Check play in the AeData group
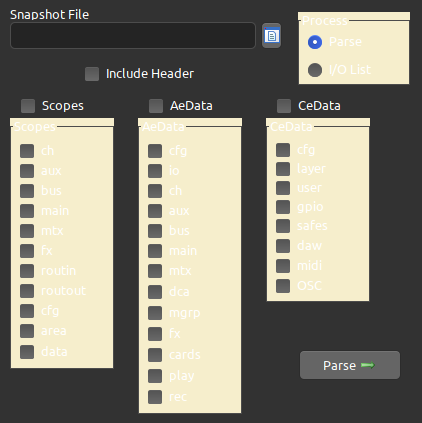 point(155,376)
